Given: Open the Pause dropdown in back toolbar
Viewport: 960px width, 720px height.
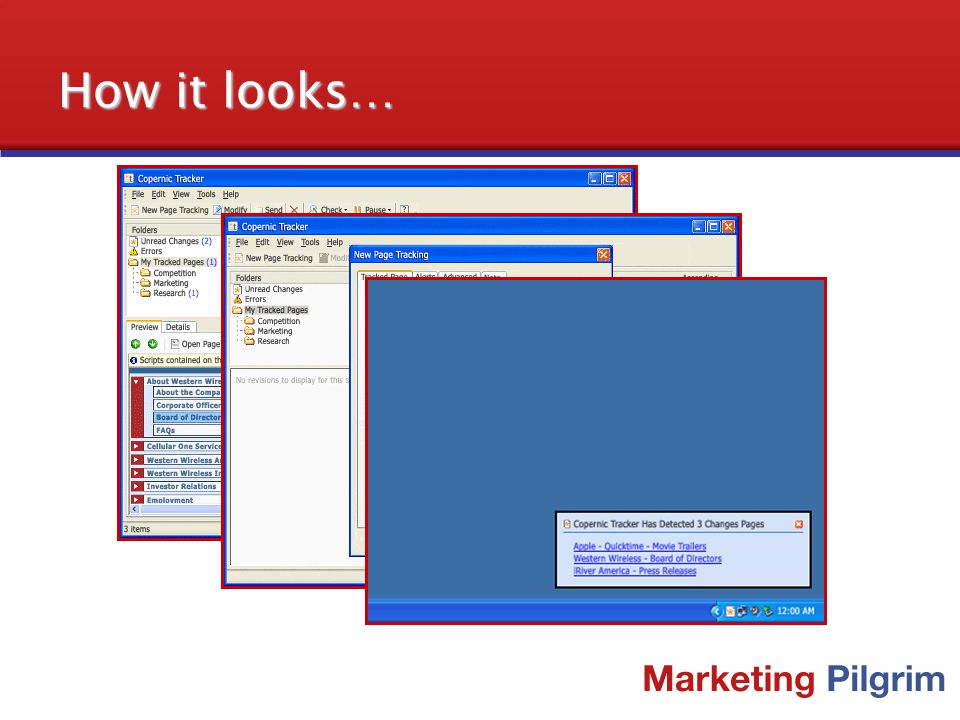Looking at the screenshot, I should [372, 210].
